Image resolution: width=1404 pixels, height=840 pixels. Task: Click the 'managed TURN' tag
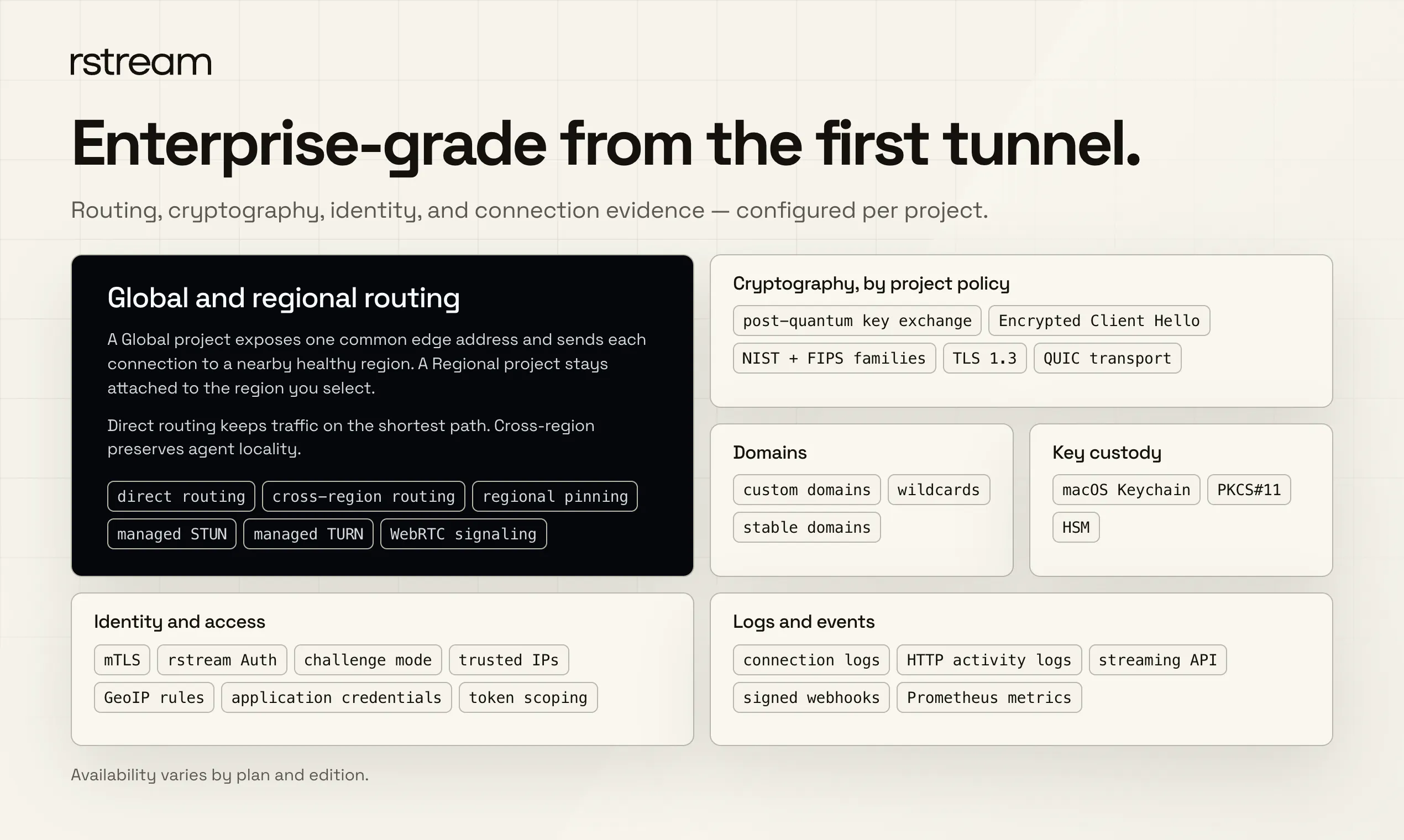point(308,534)
